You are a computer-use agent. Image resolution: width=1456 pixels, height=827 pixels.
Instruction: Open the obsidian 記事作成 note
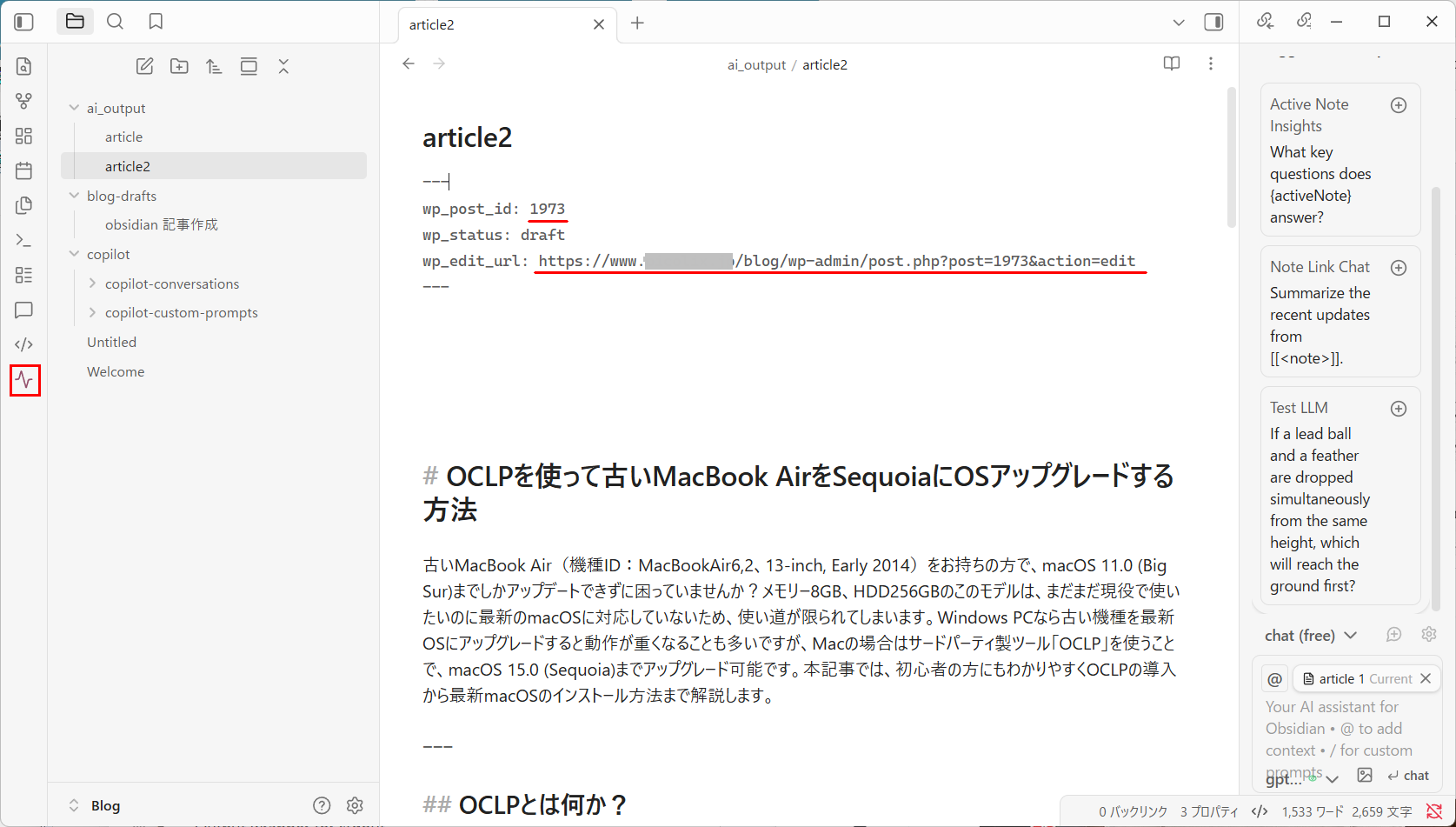[162, 224]
